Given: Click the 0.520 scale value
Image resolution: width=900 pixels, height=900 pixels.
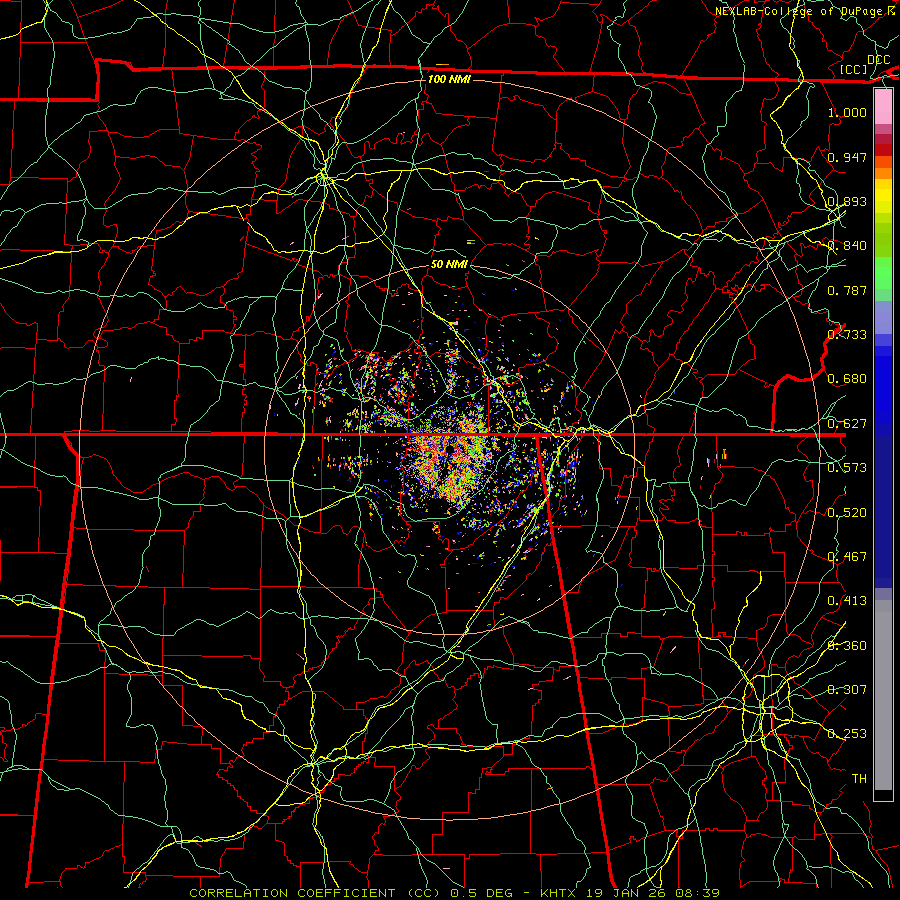Looking at the screenshot, I should (x=847, y=512).
